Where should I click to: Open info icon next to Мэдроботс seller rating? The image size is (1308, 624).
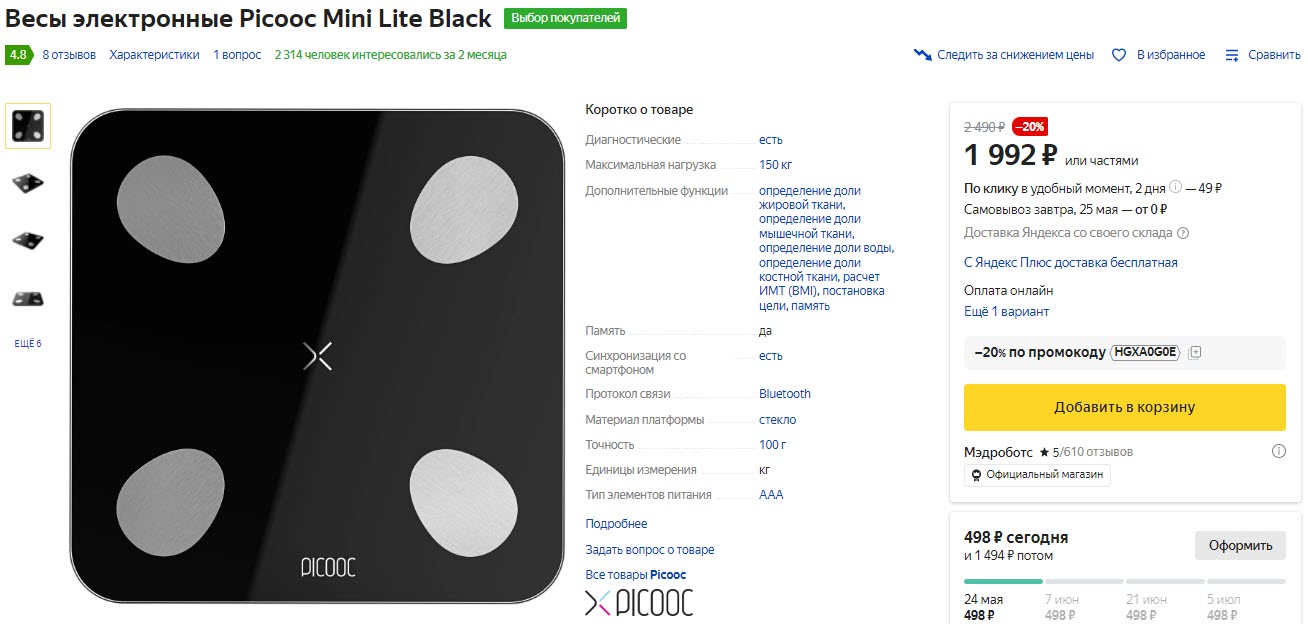1280,451
